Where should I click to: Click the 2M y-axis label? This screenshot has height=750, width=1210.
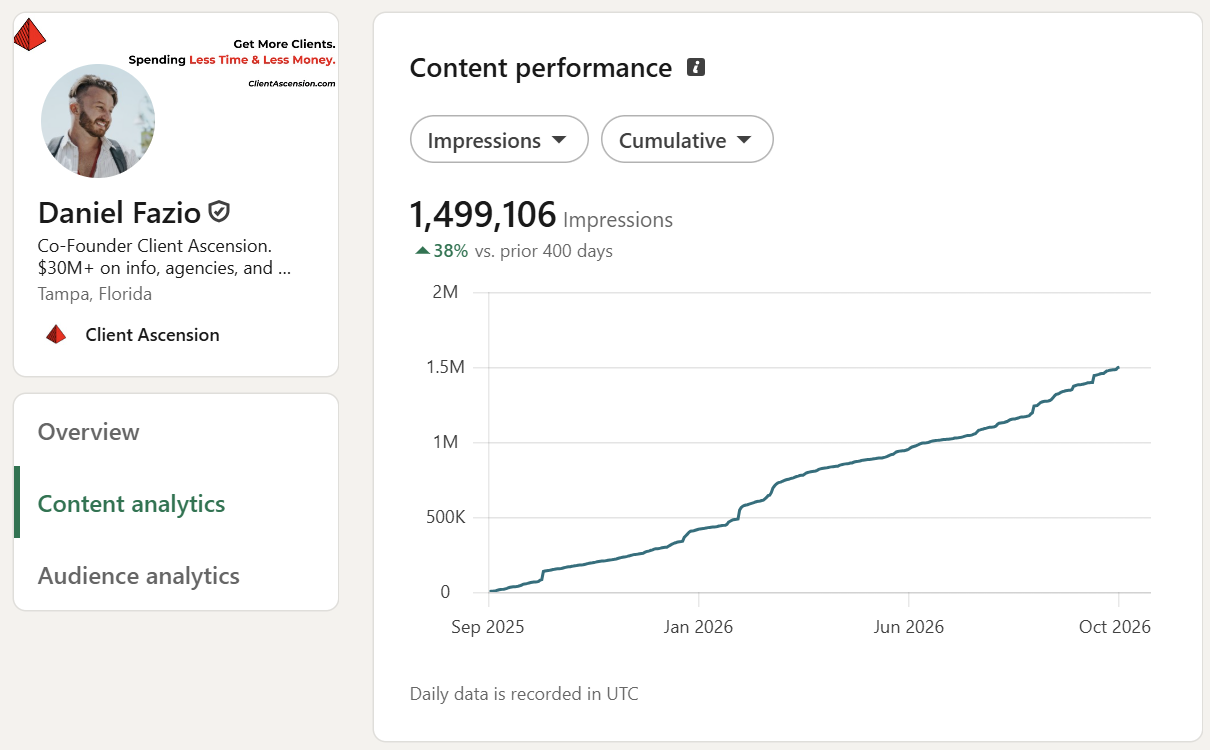coord(447,292)
